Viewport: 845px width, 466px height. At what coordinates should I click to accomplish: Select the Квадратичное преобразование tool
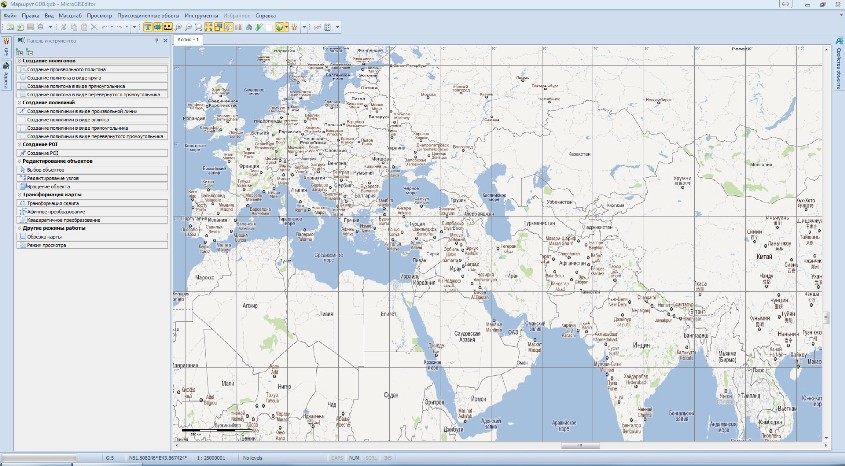[x=92, y=220]
